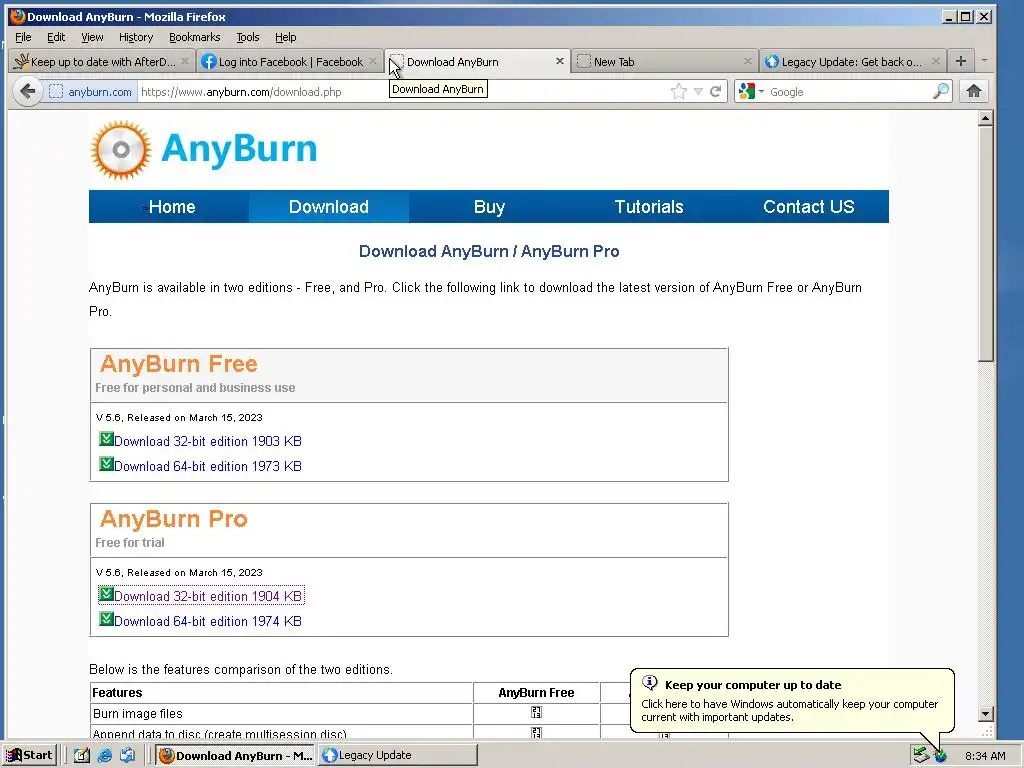Open the Download navigation item
Image resolution: width=1024 pixels, height=768 pixels.
pos(329,206)
